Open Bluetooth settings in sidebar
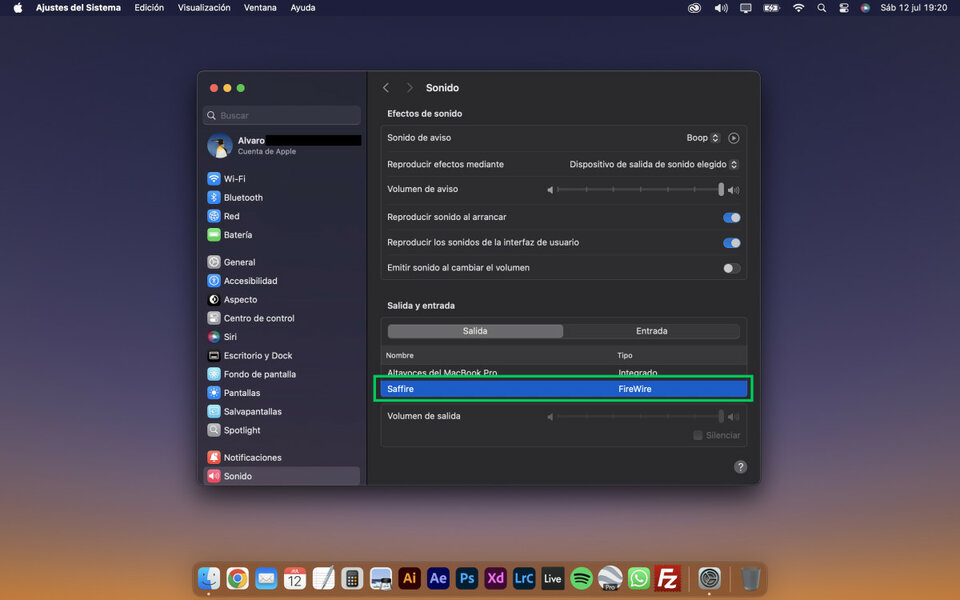The width and height of the screenshot is (960, 600). pos(242,198)
